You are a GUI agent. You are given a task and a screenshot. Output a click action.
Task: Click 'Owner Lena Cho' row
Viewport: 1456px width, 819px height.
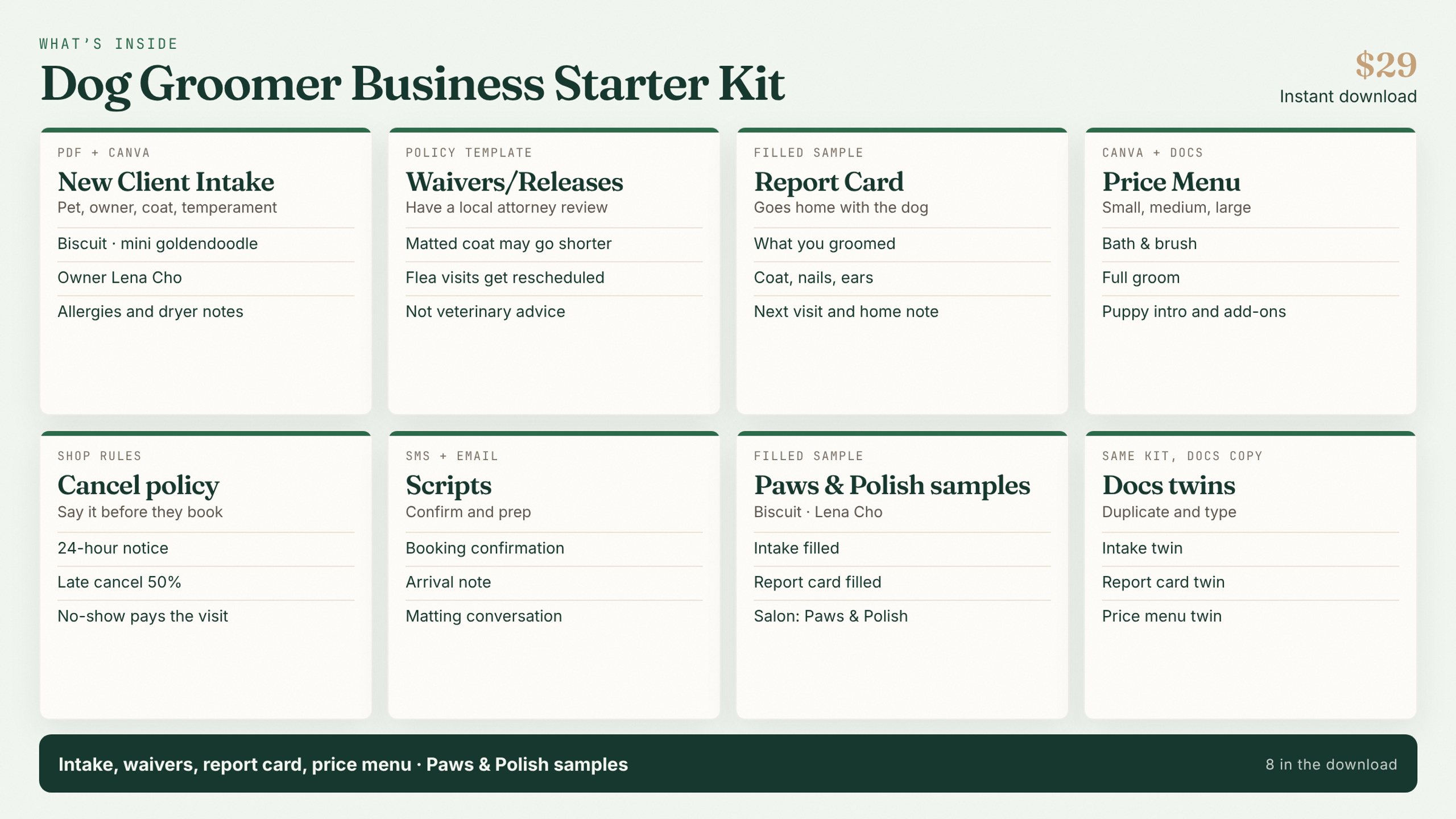(206, 278)
